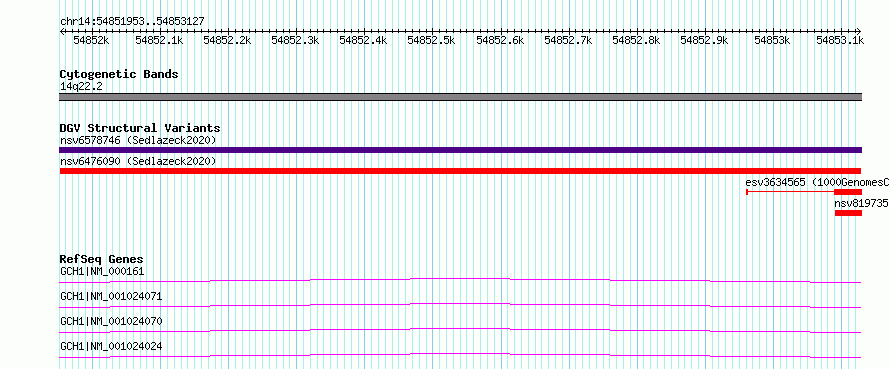The height and width of the screenshot is (369, 890).
Task: Click the 54852.7k ruler tick label
Action: 568,40
